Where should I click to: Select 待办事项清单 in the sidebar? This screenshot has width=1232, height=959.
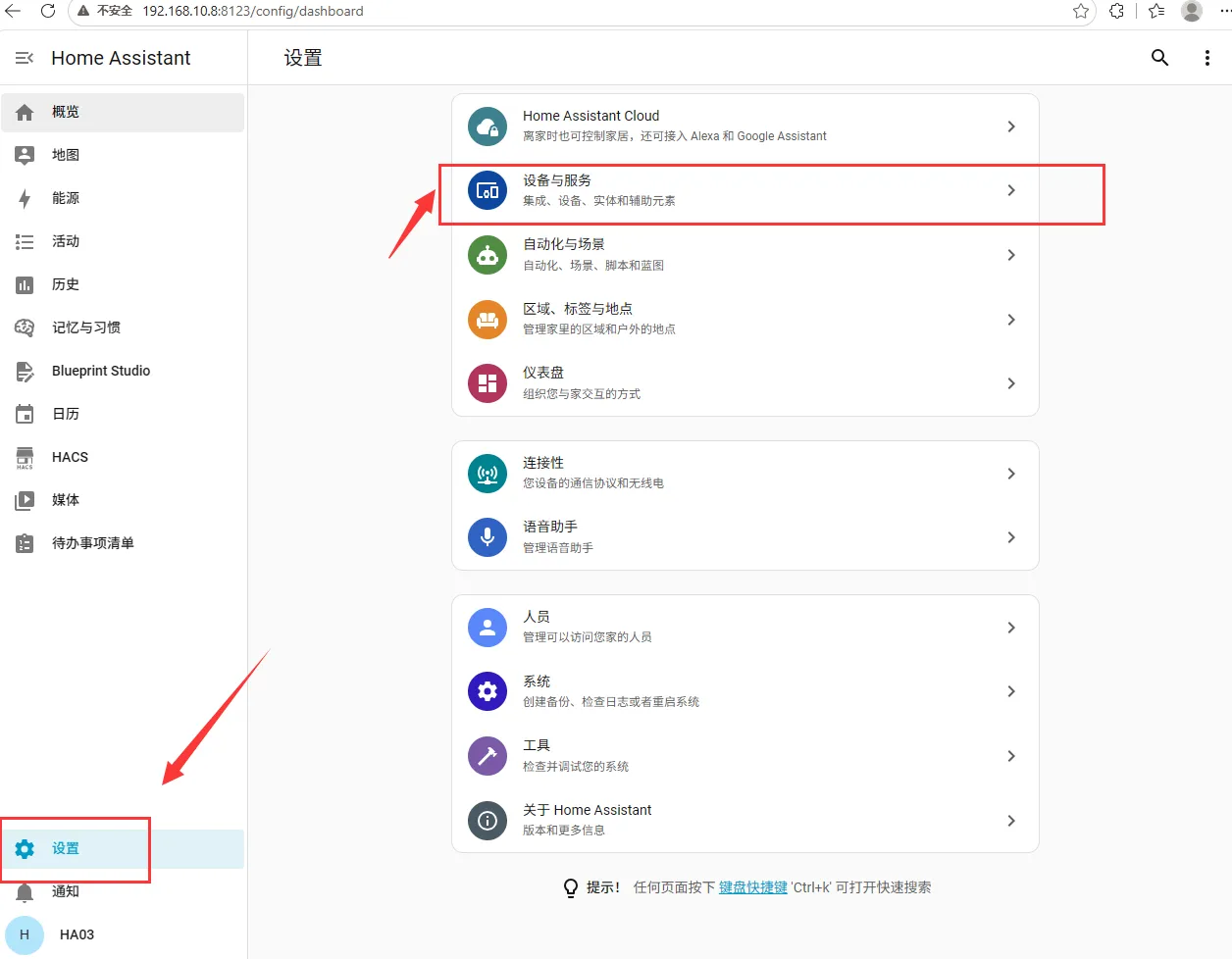[x=123, y=543]
